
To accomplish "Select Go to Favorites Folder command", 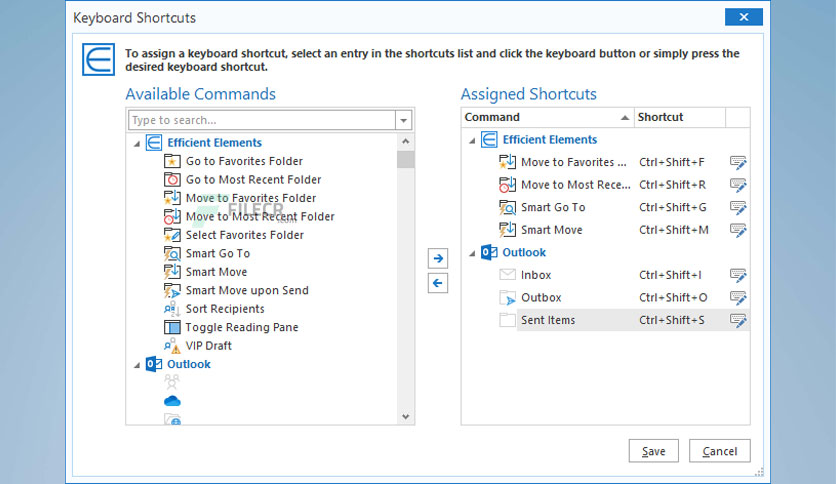I will pos(244,161).
